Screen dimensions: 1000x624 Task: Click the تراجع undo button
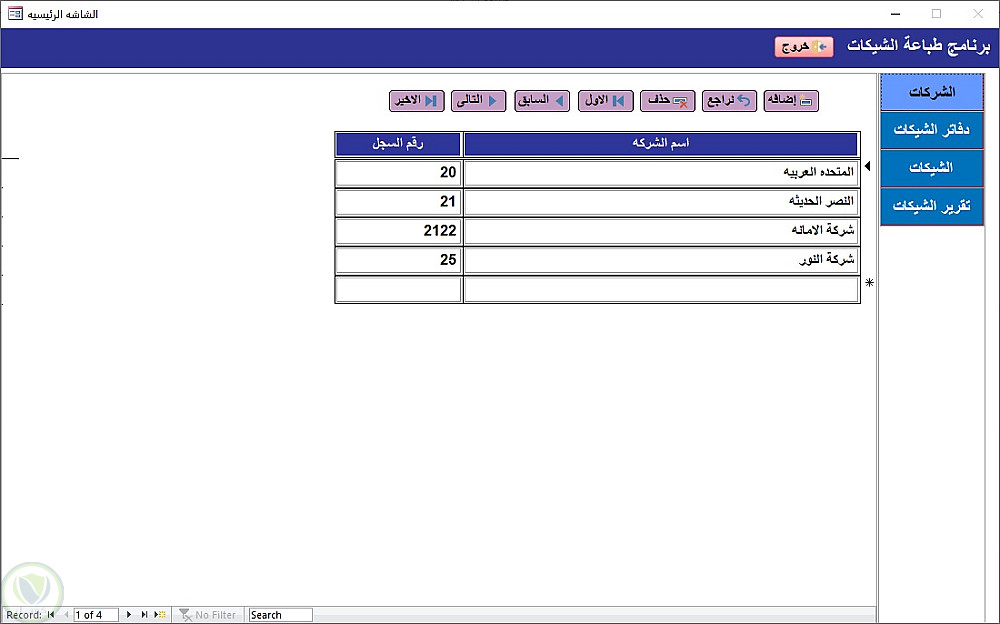tap(729, 101)
